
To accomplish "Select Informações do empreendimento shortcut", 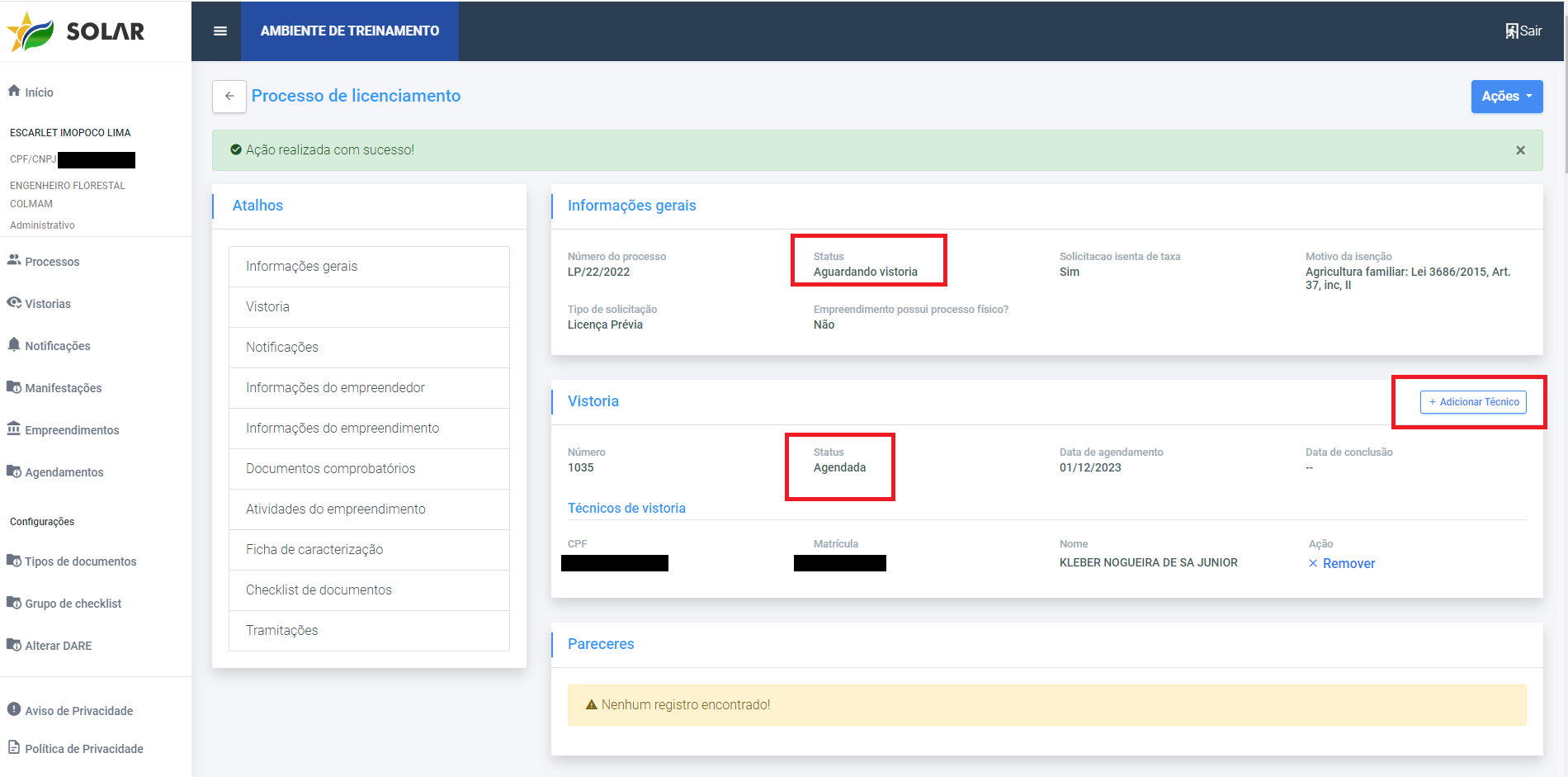I will click(369, 429).
